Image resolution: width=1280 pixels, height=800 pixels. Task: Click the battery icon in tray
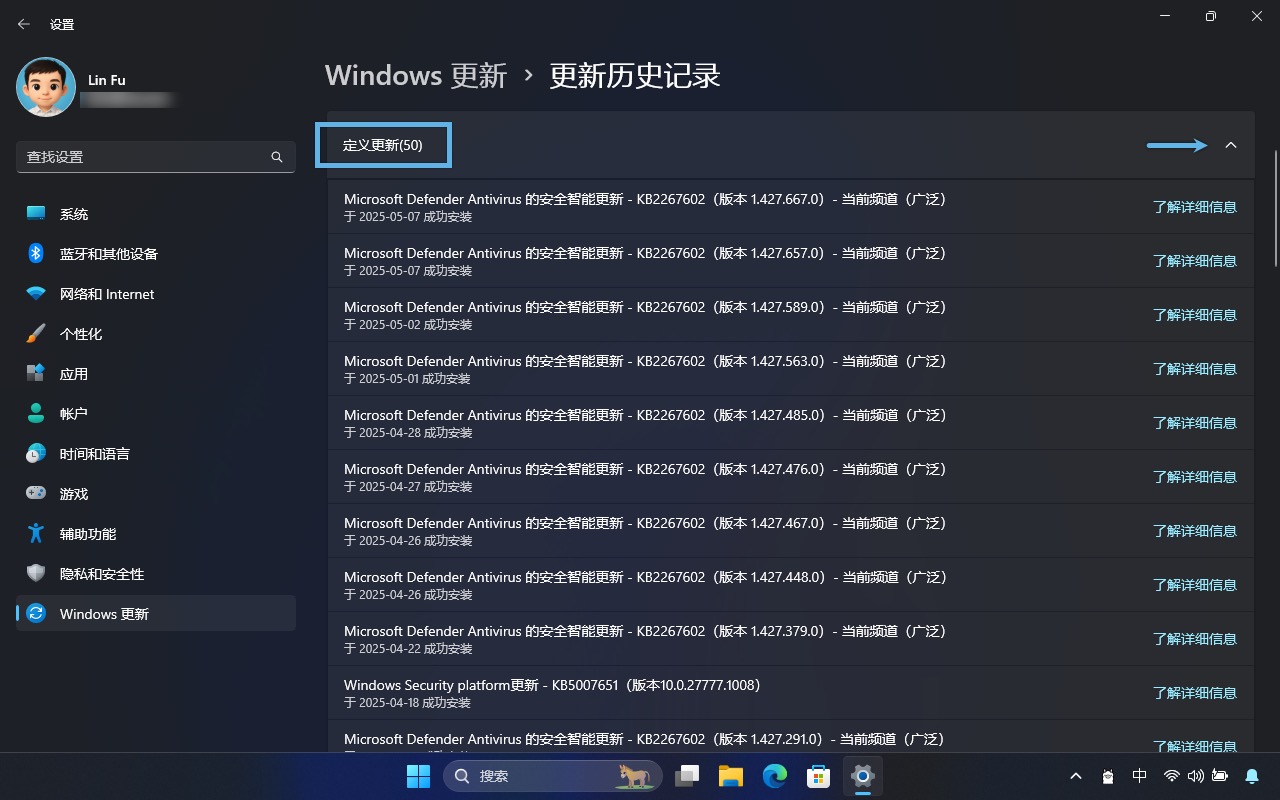[x=1220, y=776]
